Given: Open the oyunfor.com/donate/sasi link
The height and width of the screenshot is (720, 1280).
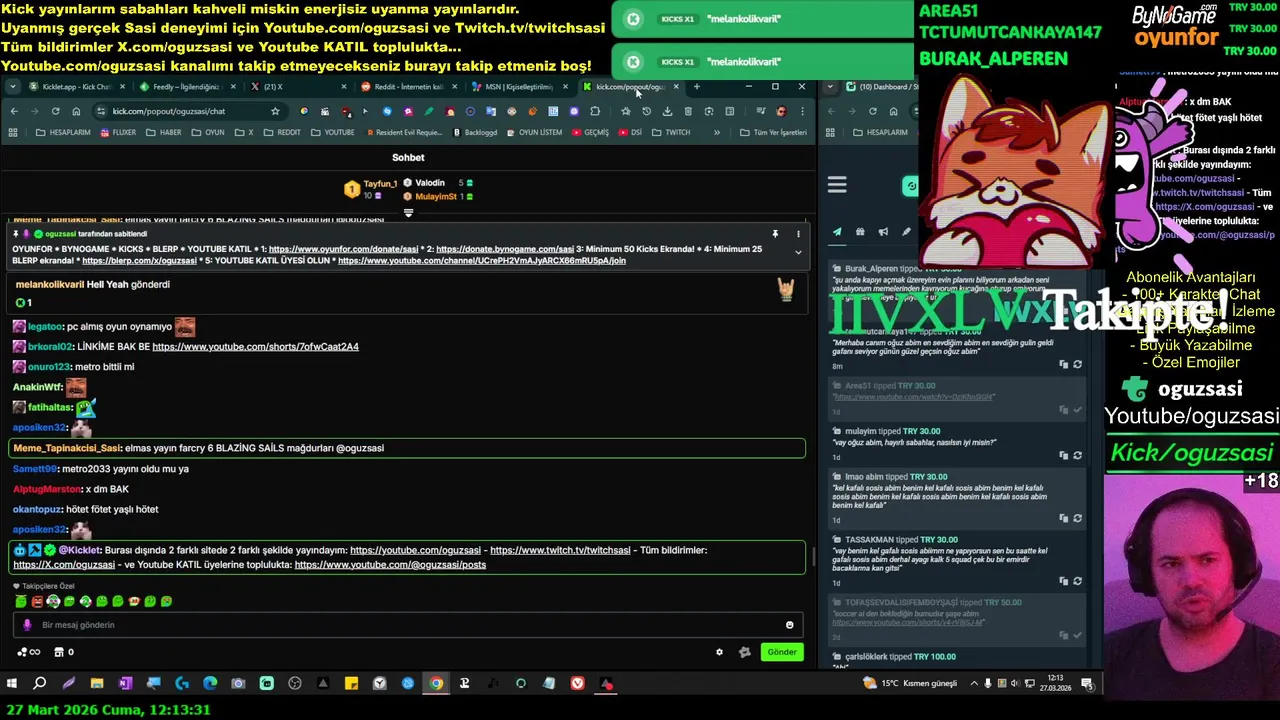Looking at the screenshot, I should 343,249.
